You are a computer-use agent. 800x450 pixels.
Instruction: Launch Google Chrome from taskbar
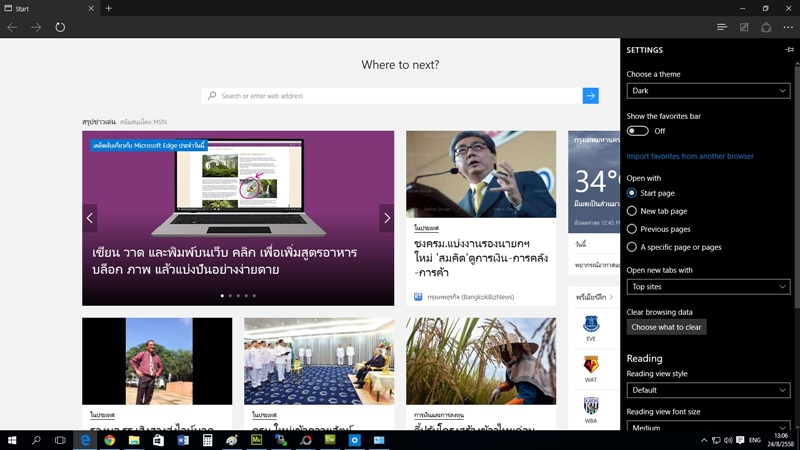pos(109,440)
